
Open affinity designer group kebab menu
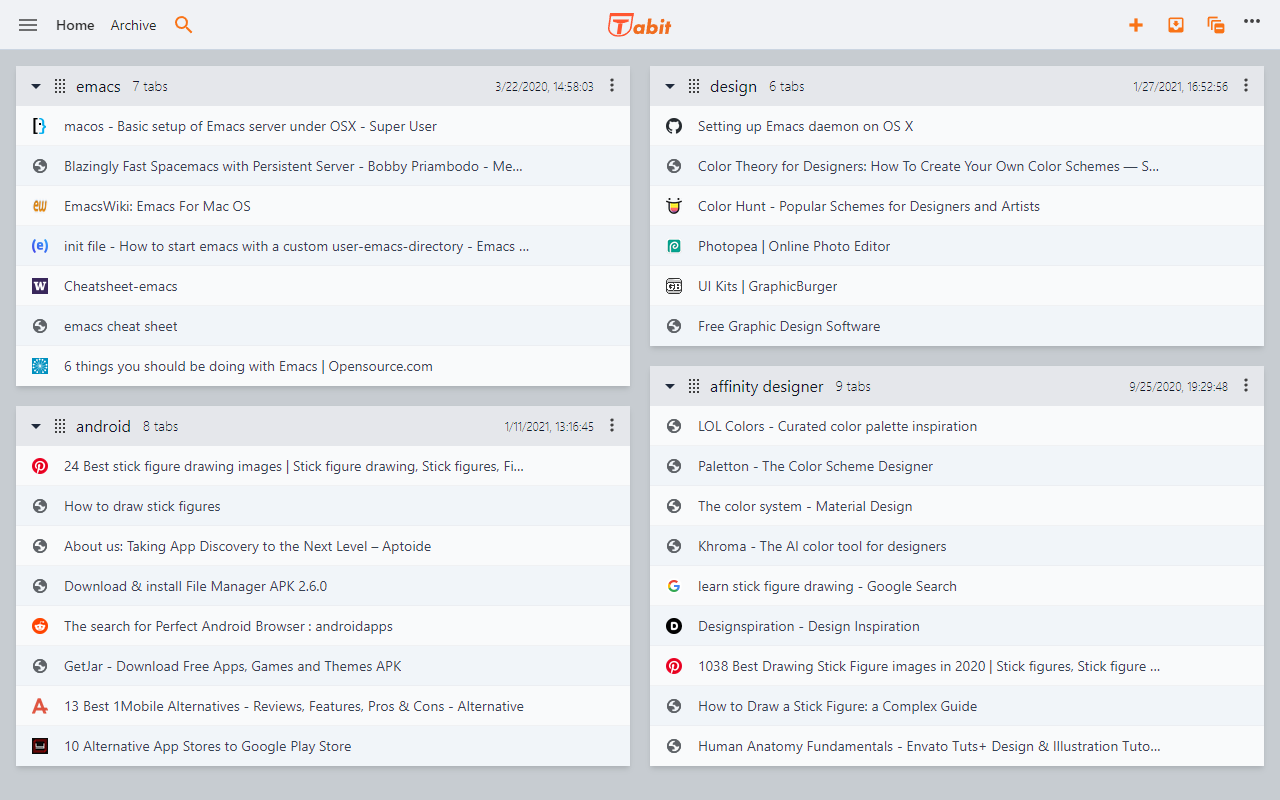[x=1246, y=386]
